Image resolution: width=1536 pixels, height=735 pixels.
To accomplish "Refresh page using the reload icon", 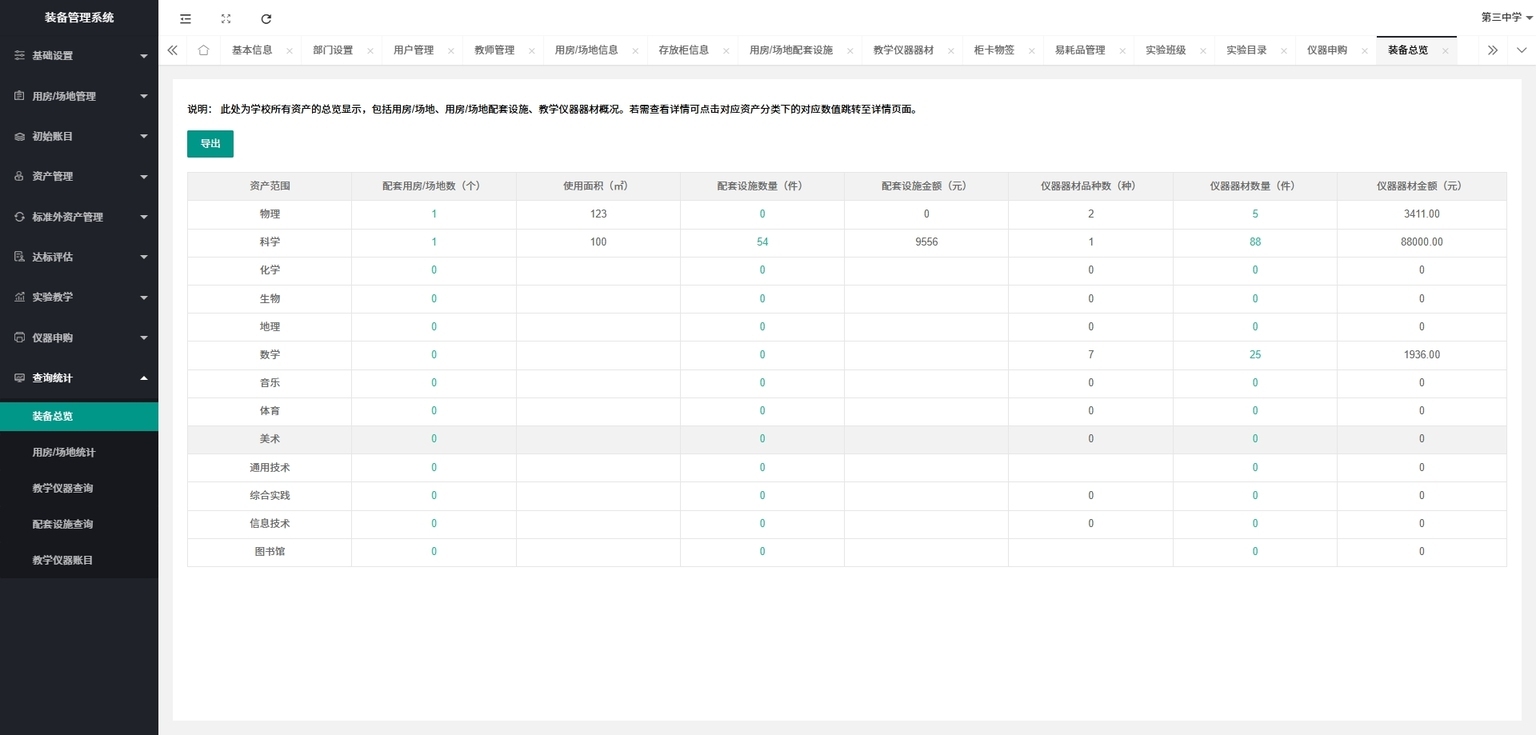I will pyautogui.click(x=266, y=18).
